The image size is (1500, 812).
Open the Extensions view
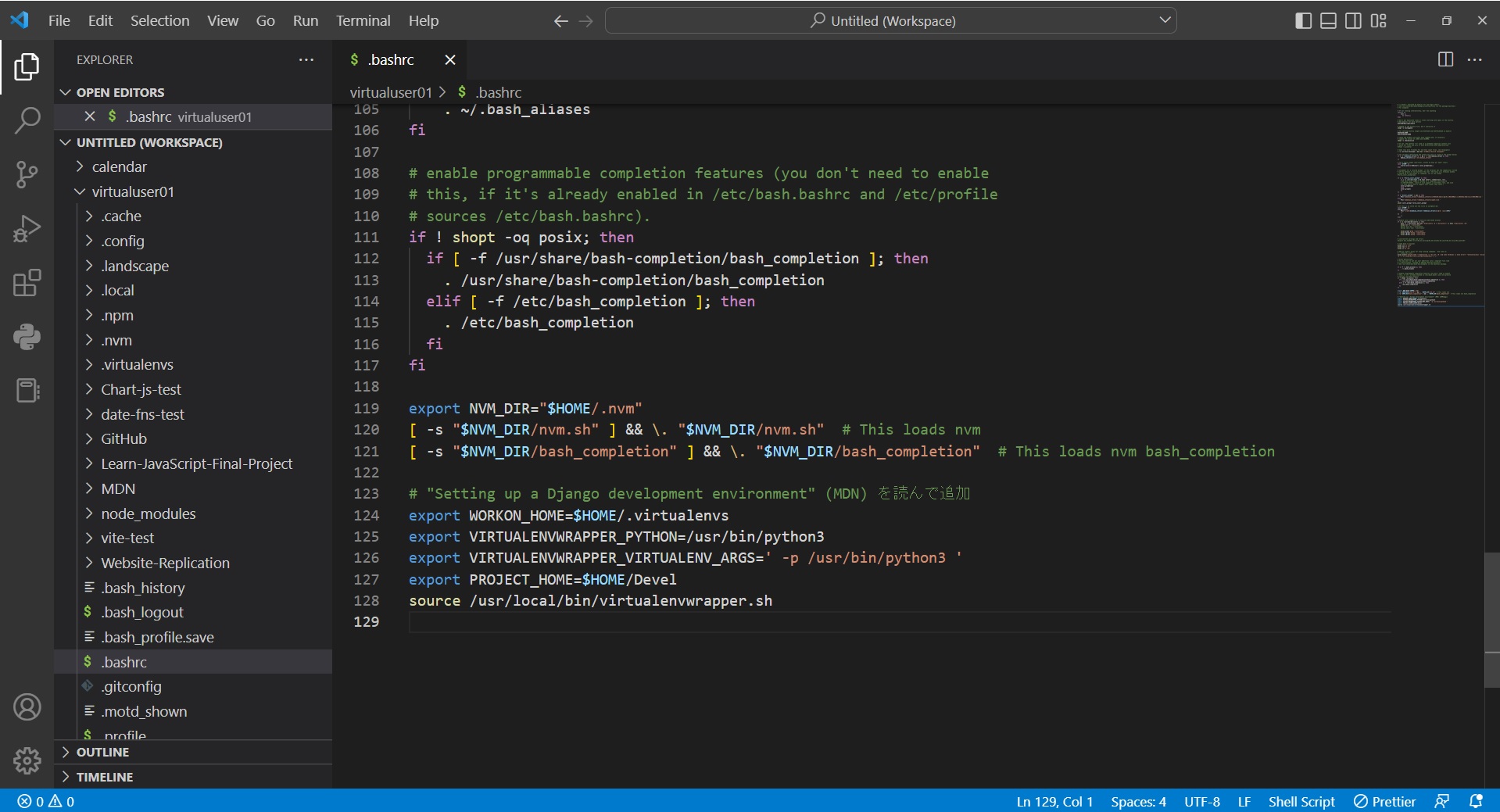click(27, 283)
